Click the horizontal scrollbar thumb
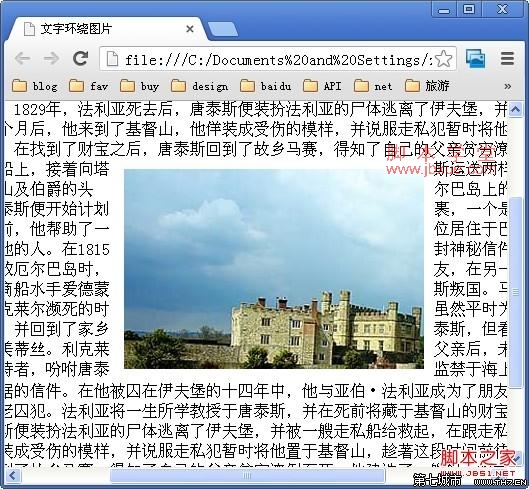Screen dimensions: 529x489 (x=247, y=476)
